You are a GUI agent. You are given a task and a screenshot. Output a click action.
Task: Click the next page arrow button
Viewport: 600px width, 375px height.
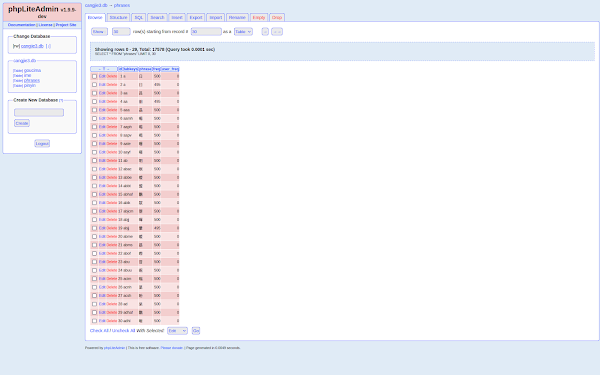(265, 32)
